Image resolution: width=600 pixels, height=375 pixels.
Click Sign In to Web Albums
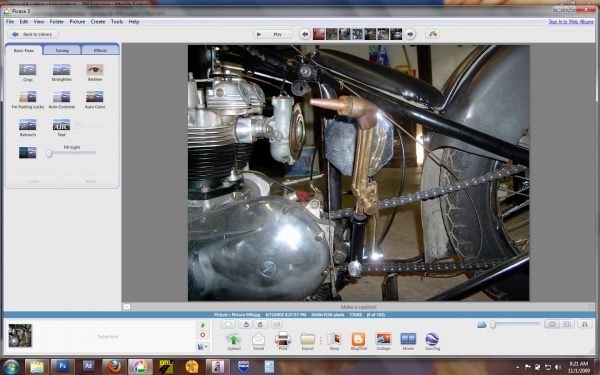coord(571,22)
